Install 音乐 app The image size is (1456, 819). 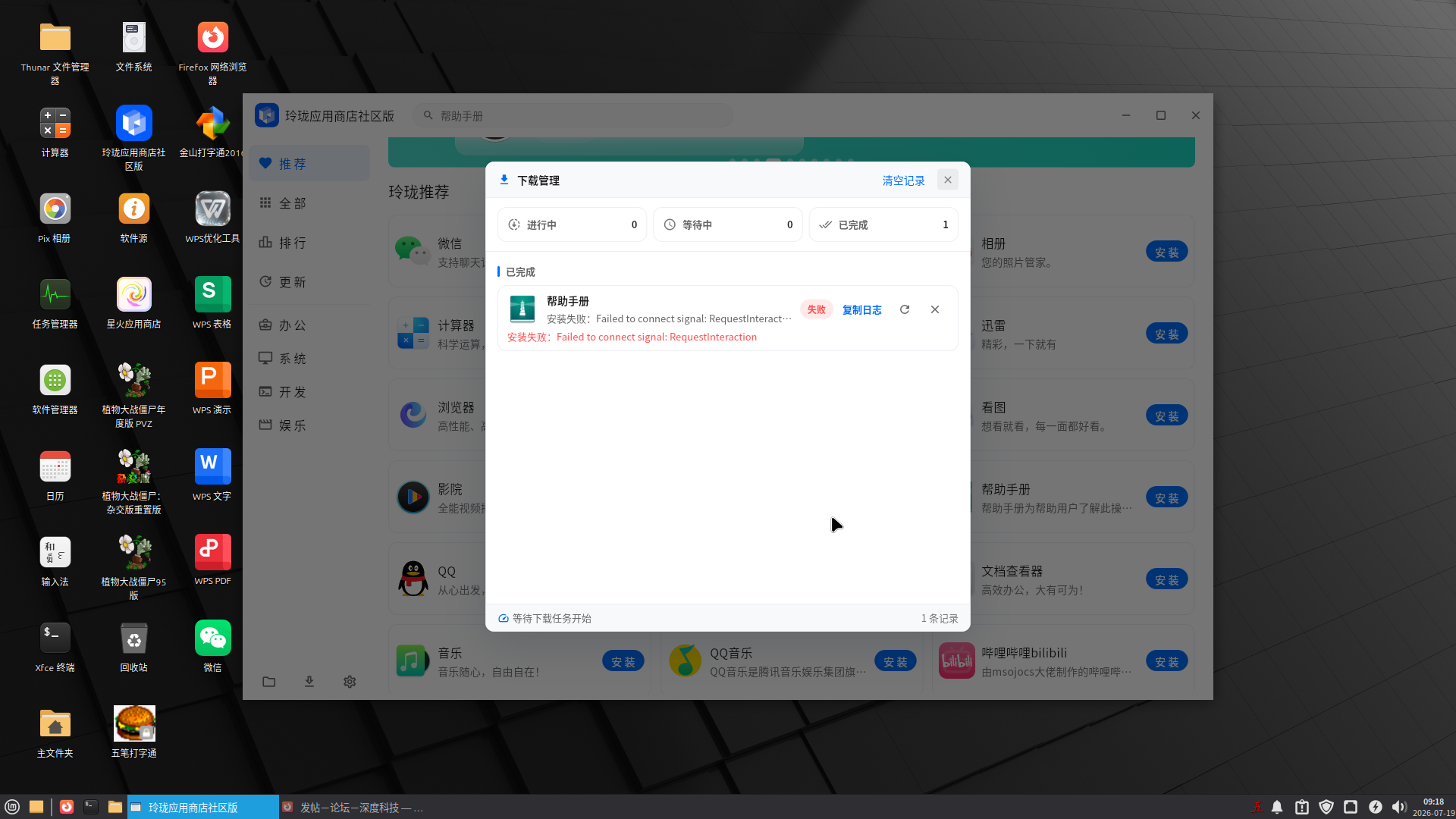coord(623,661)
